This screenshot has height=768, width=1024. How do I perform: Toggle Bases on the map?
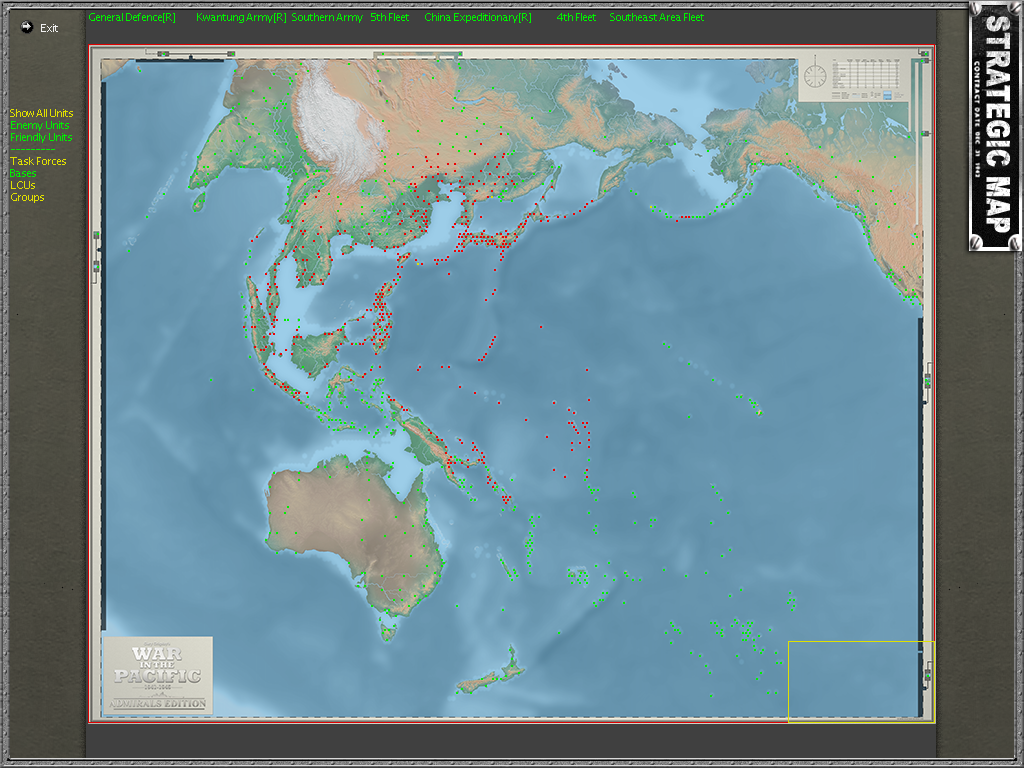23,173
